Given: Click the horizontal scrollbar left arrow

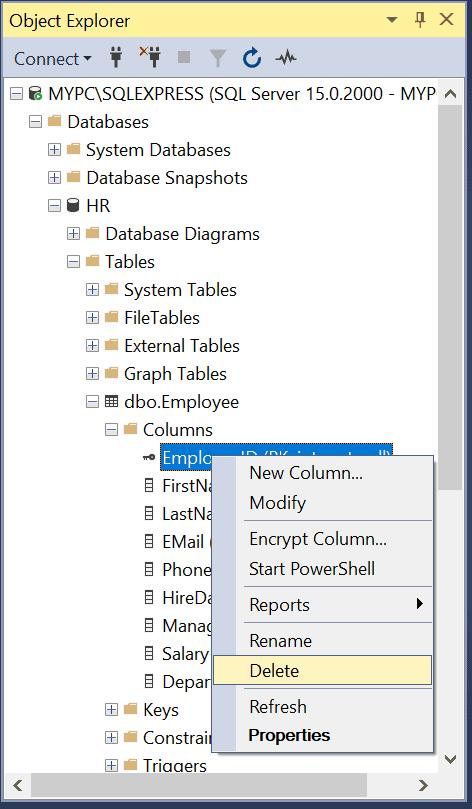Looking at the screenshot, I should point(18,786).
